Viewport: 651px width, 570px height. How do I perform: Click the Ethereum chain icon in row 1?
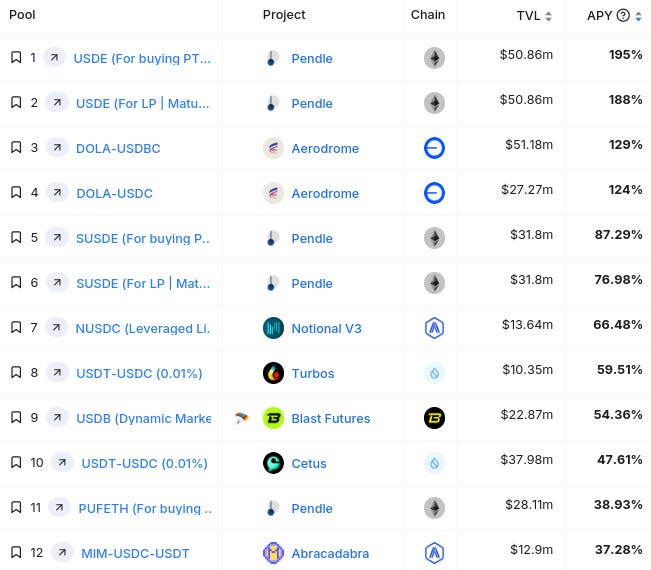(434, 58)
